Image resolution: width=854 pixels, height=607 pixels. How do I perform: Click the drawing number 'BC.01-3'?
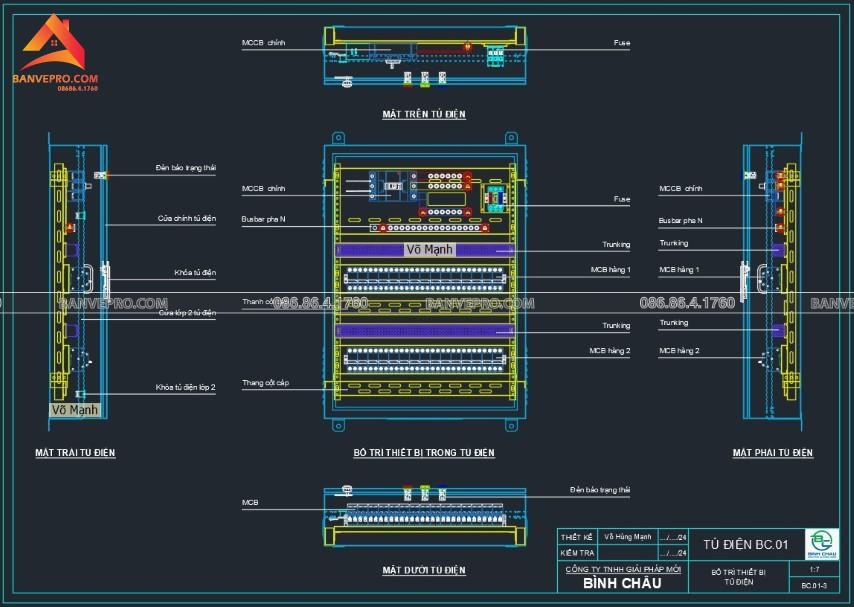(x=814, y=585)
